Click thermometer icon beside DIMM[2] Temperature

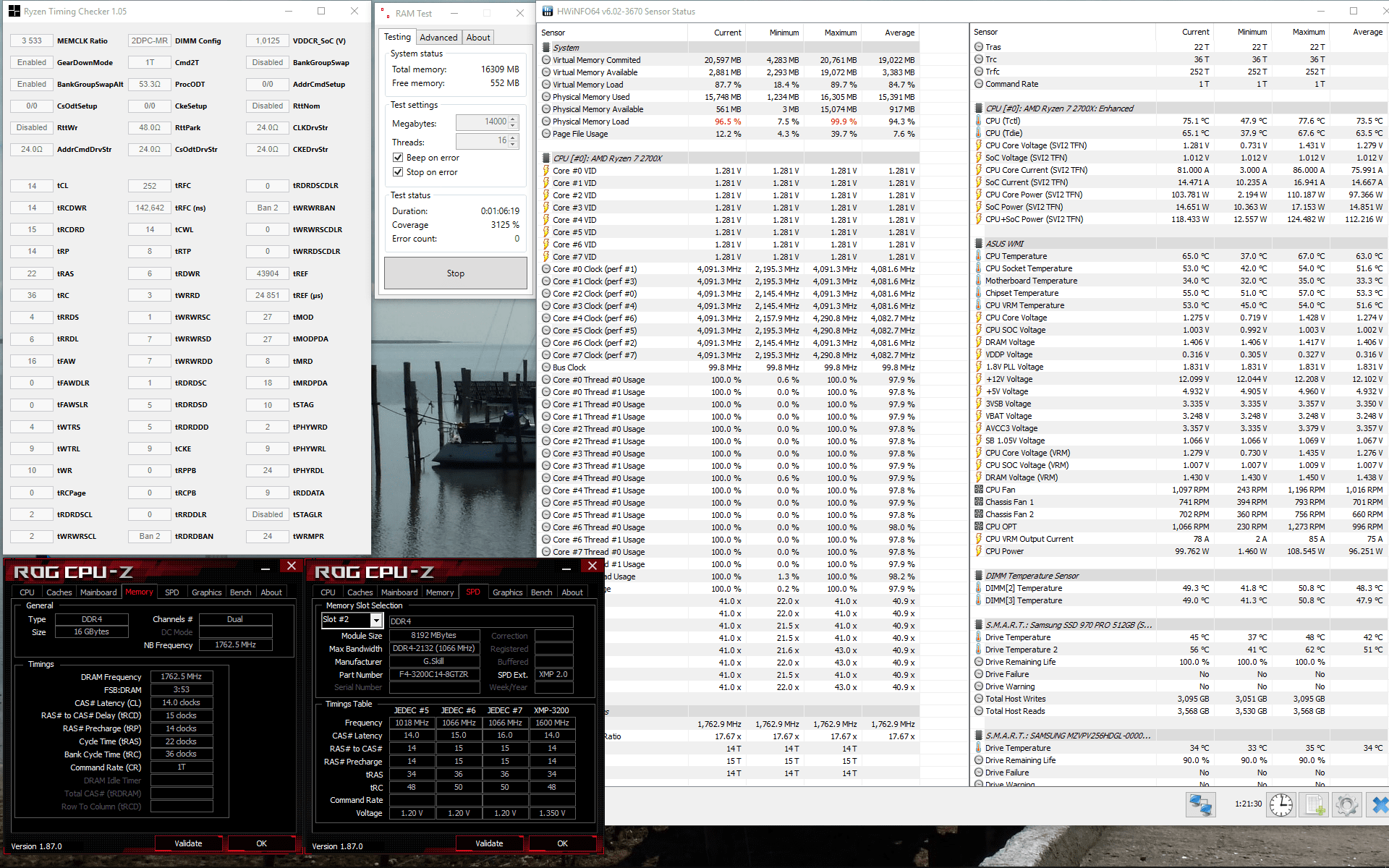tap(979, 588)
